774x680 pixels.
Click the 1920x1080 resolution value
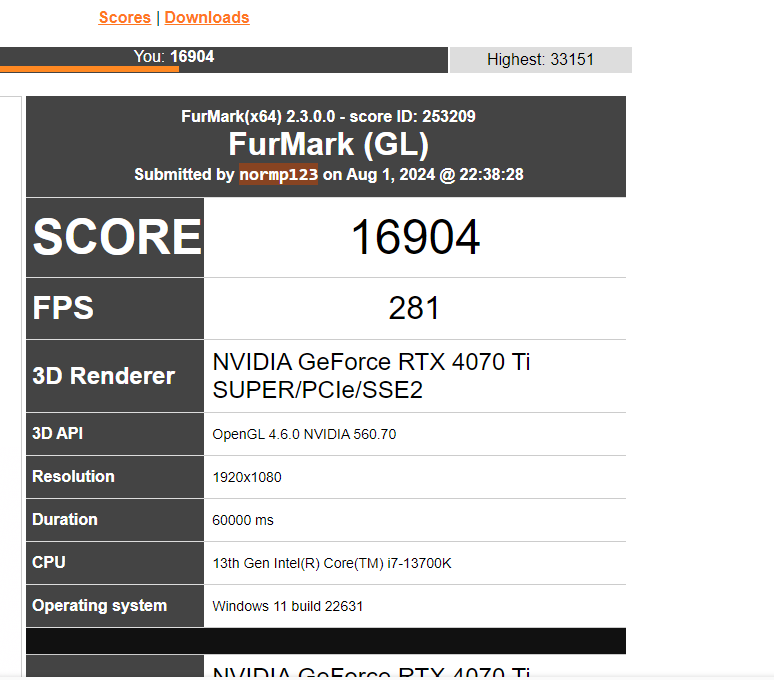pyautogui.click(x=247, y=477)
